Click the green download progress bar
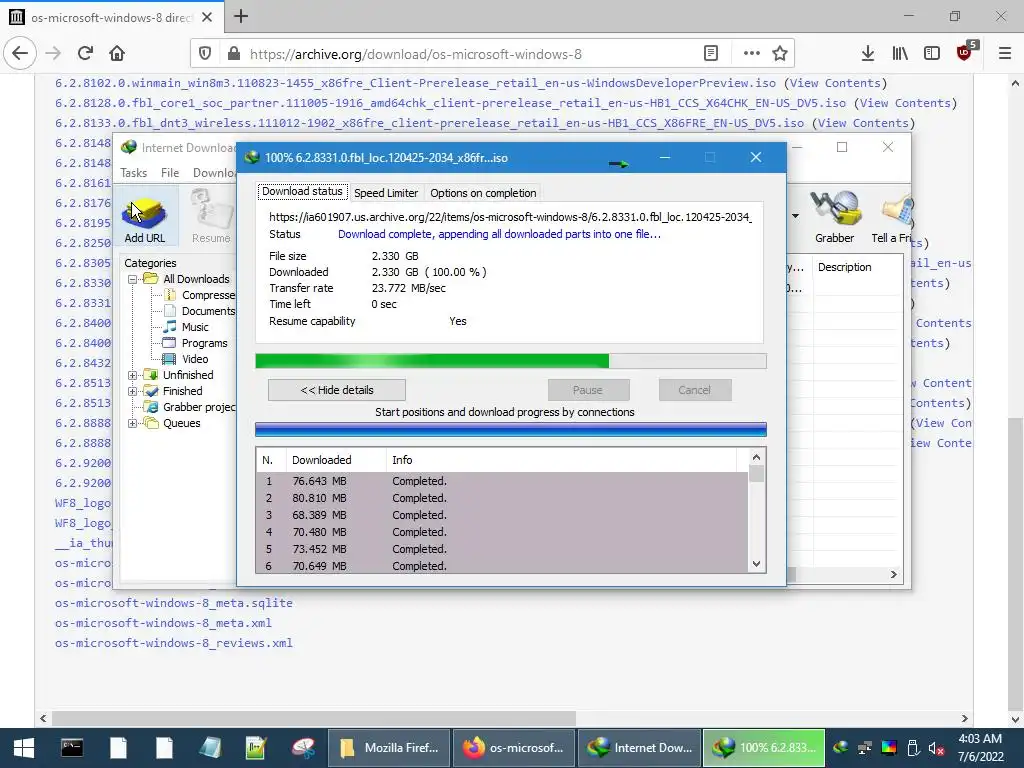 pos(511,361)
